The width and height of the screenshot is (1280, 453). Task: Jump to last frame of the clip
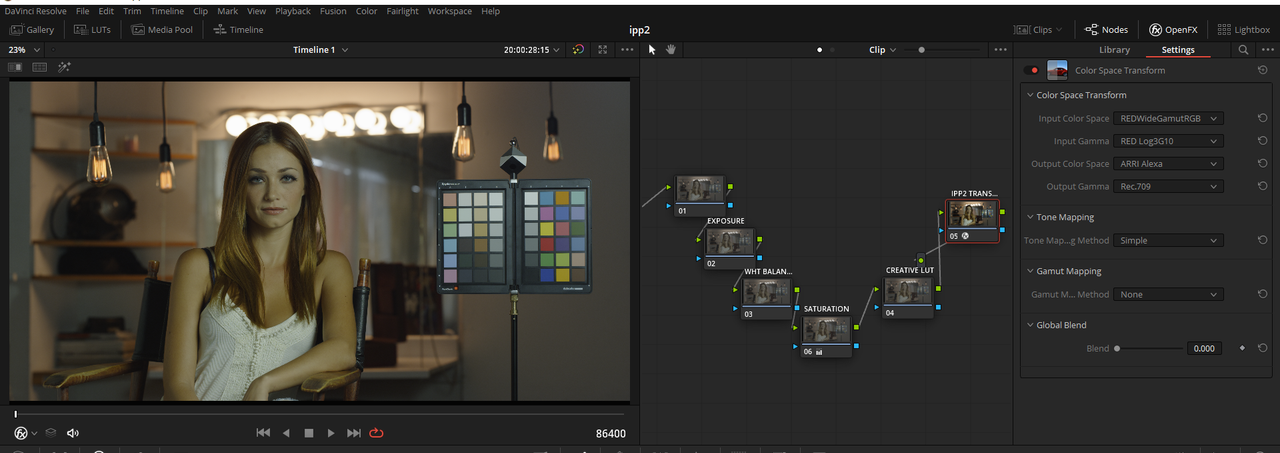[353, 432]
